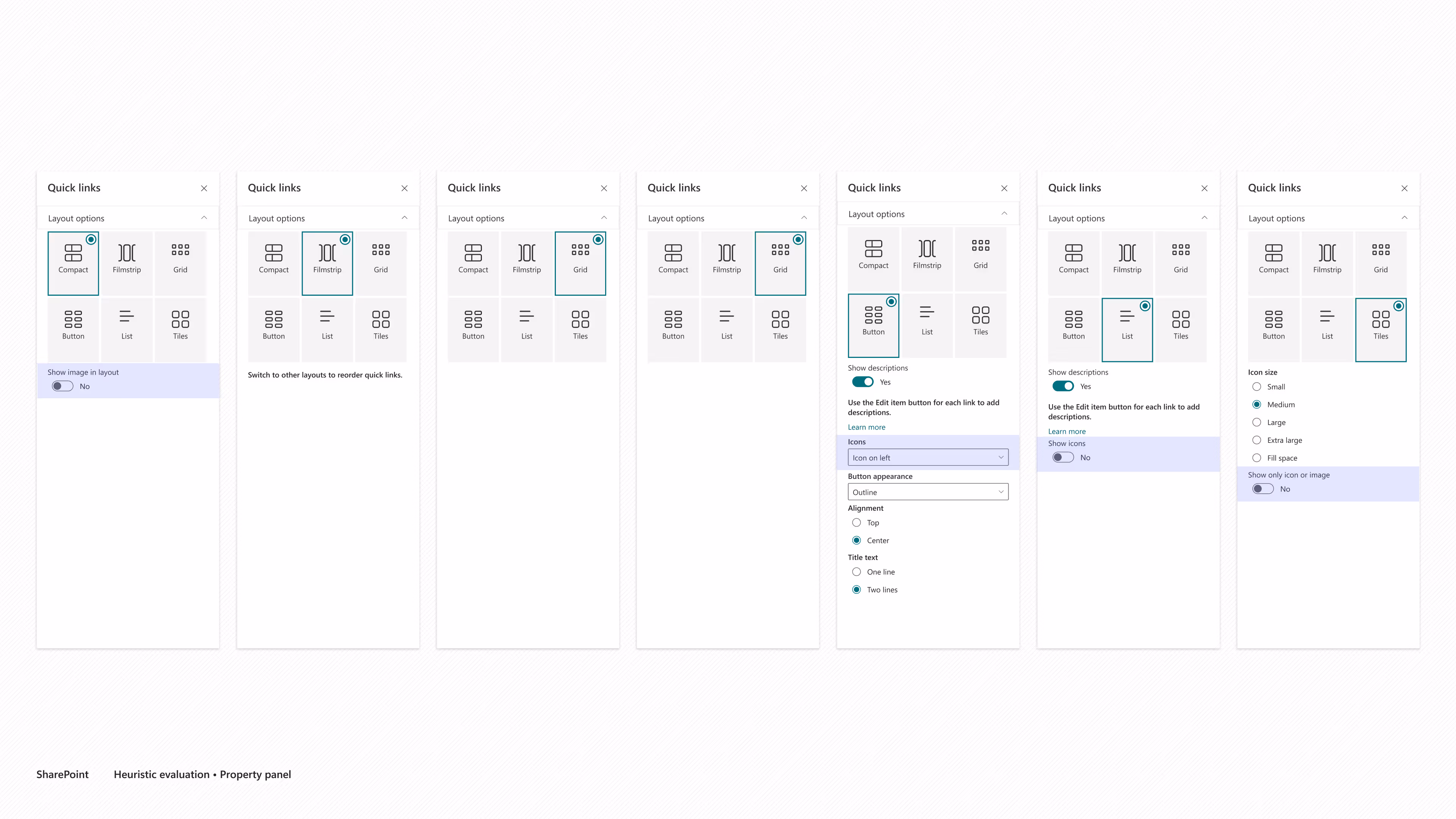Open the Icons dropdown showing Icon on left

(927, 457)
